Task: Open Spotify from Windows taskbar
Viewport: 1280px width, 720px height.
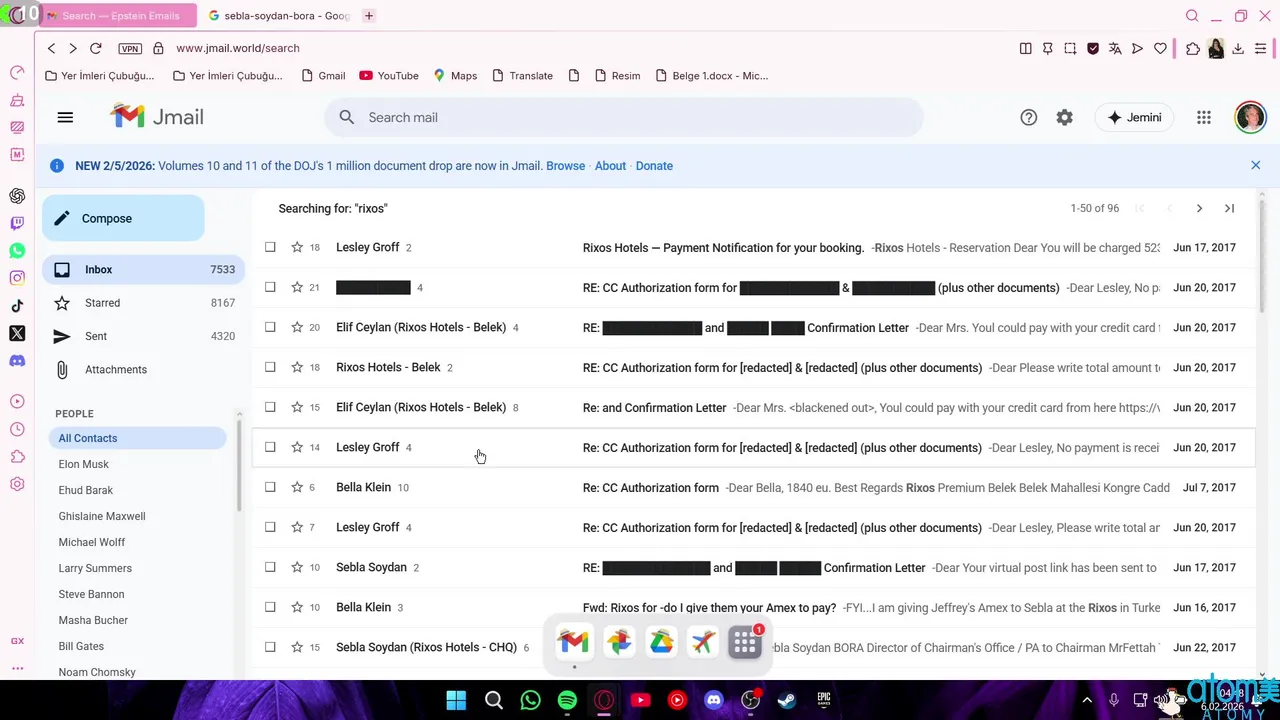Action: 567,700
